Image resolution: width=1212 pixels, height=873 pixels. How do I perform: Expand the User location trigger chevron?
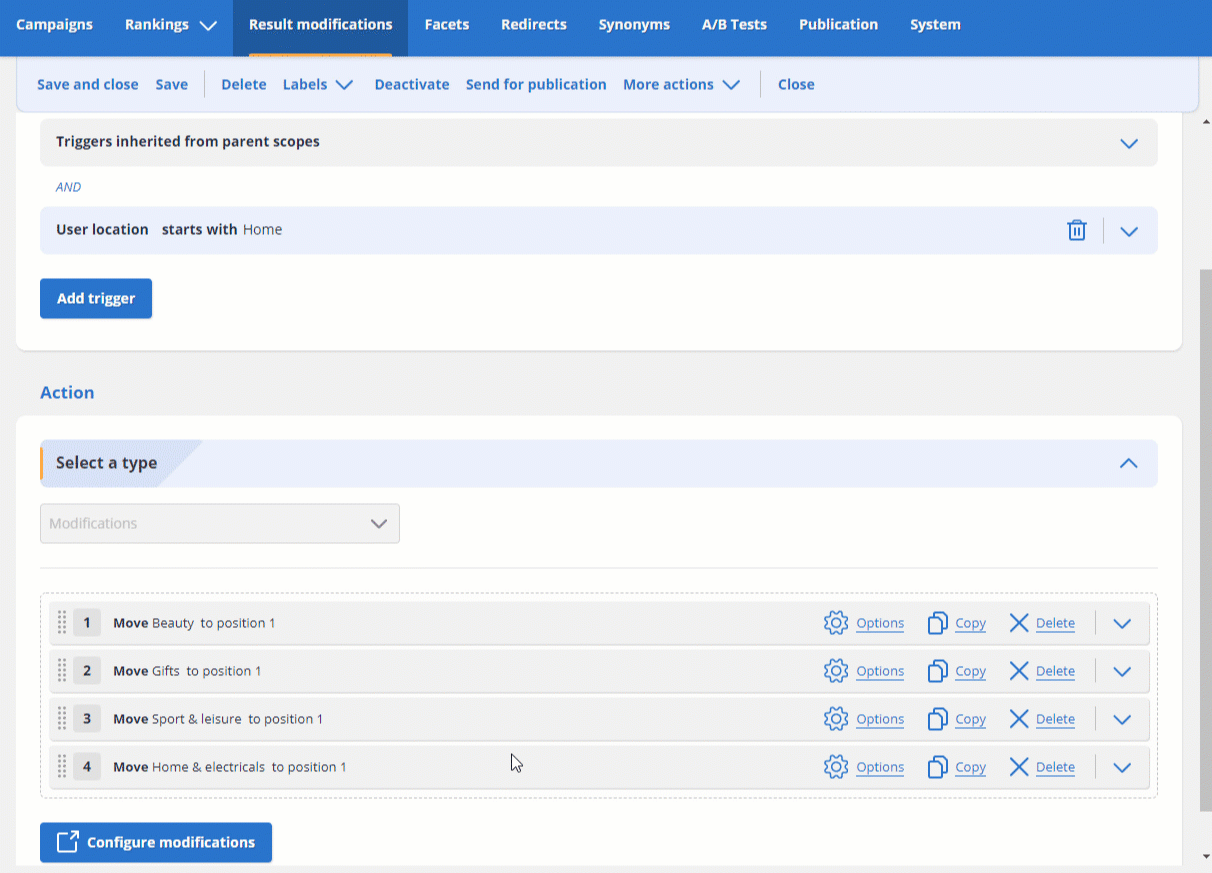pos(1129,231)
